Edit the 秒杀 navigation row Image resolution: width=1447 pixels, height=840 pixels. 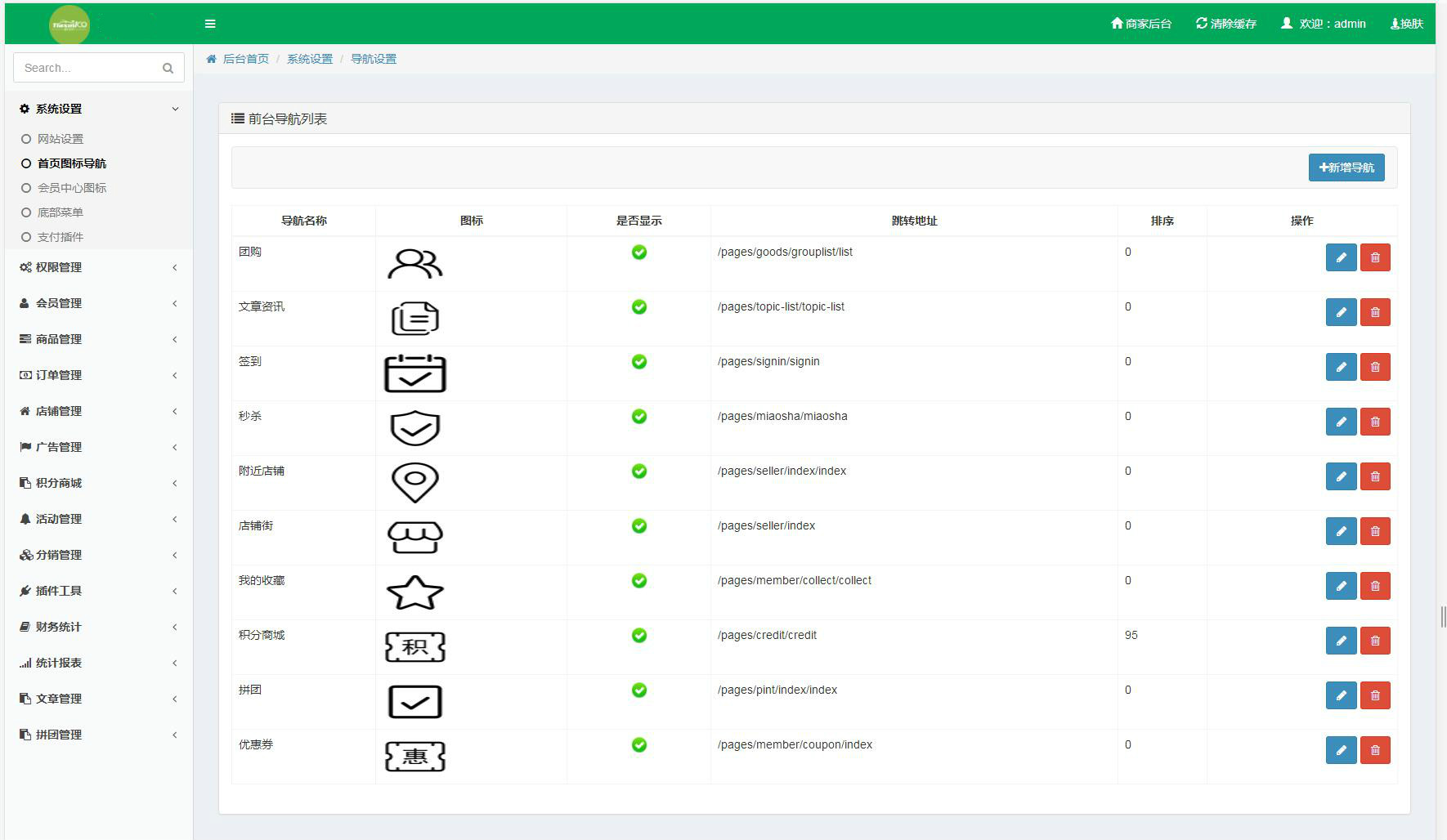(1341, 422)
